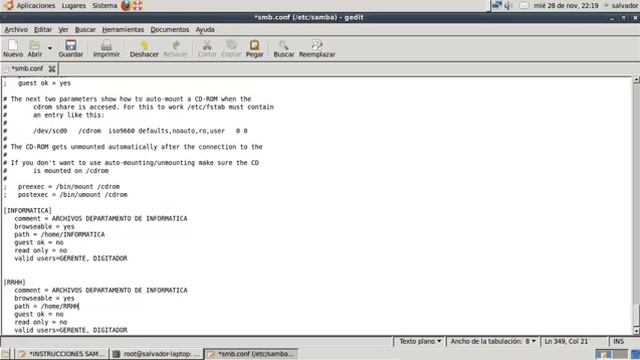Open the Reemplazar replace tool
Screen dimensions: 640x360
317,49
